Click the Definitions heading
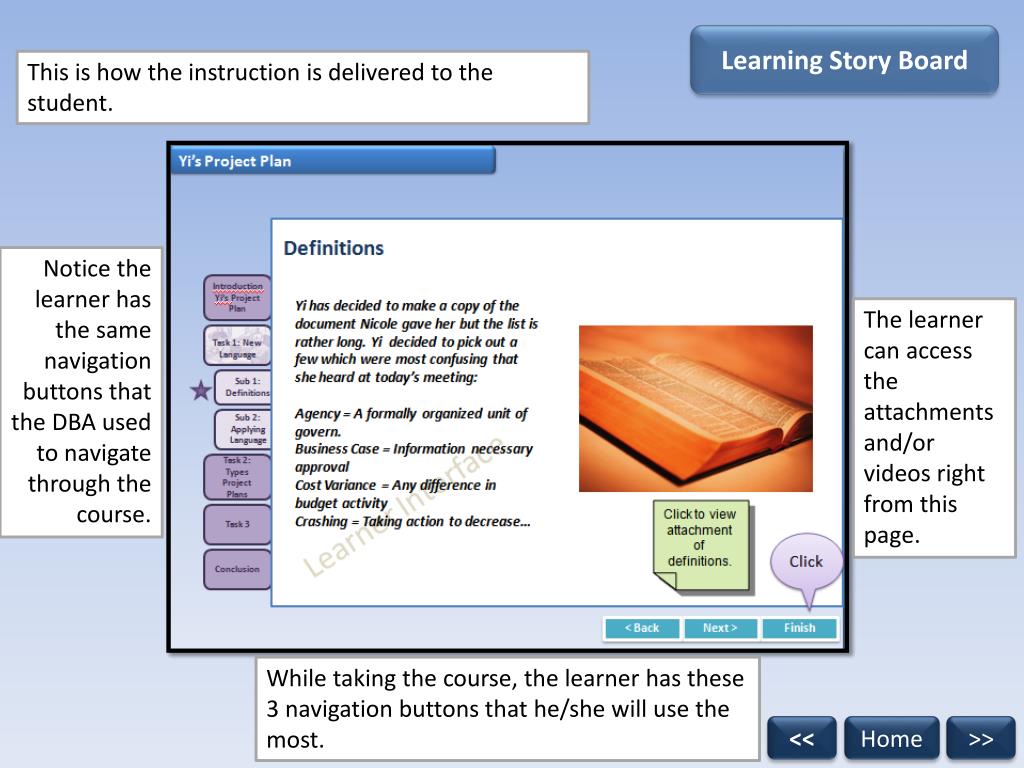The image size is (1024, 768). point(334,248)
